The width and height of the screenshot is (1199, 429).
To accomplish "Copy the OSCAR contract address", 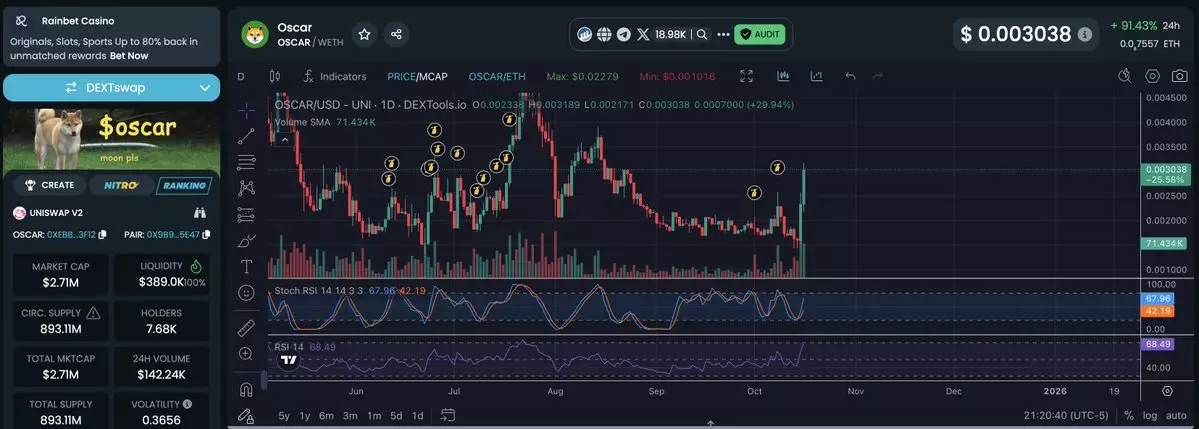I will (103, 235).
